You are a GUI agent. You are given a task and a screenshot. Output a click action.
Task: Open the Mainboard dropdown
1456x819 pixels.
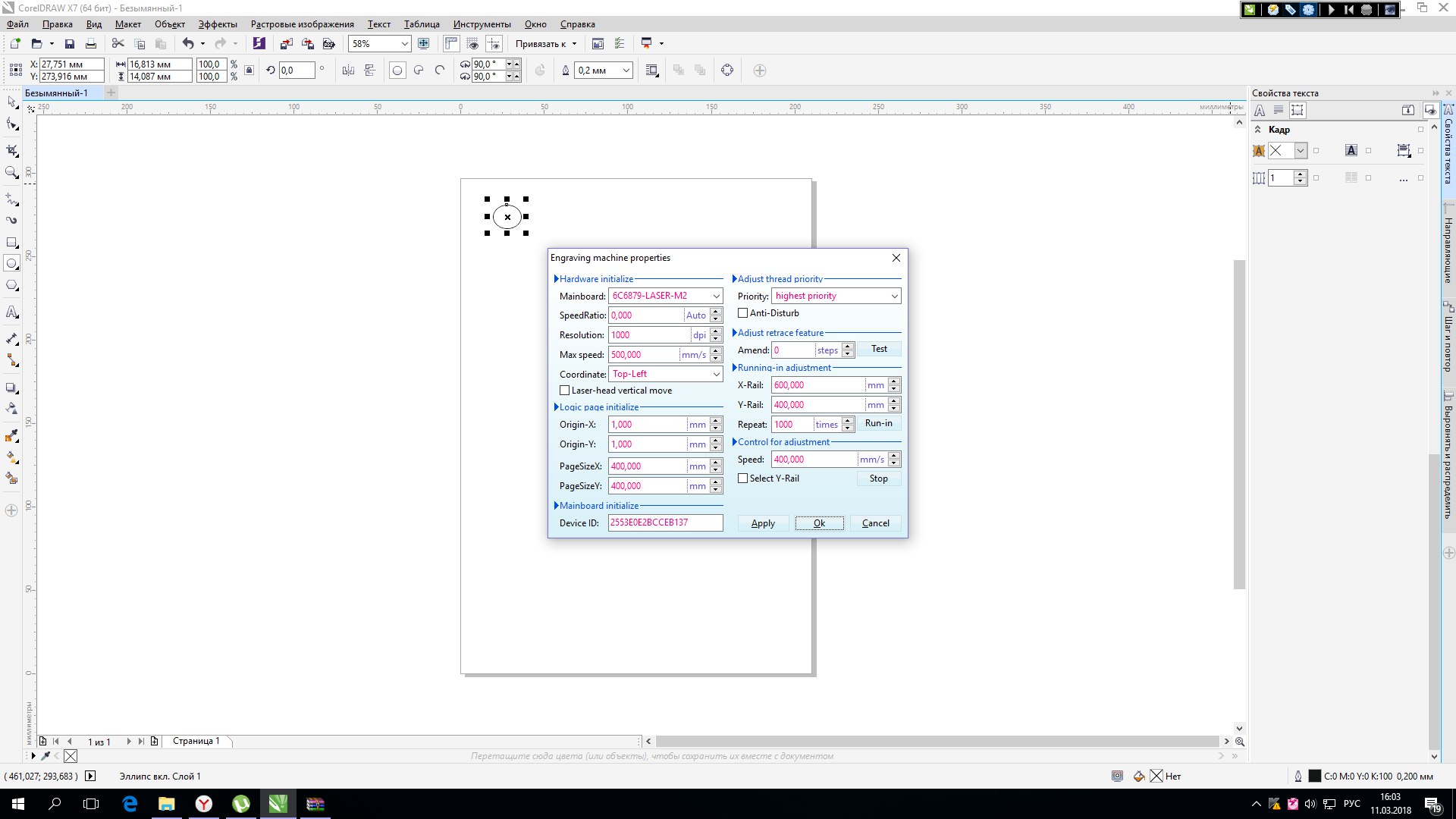coord(716,297)
